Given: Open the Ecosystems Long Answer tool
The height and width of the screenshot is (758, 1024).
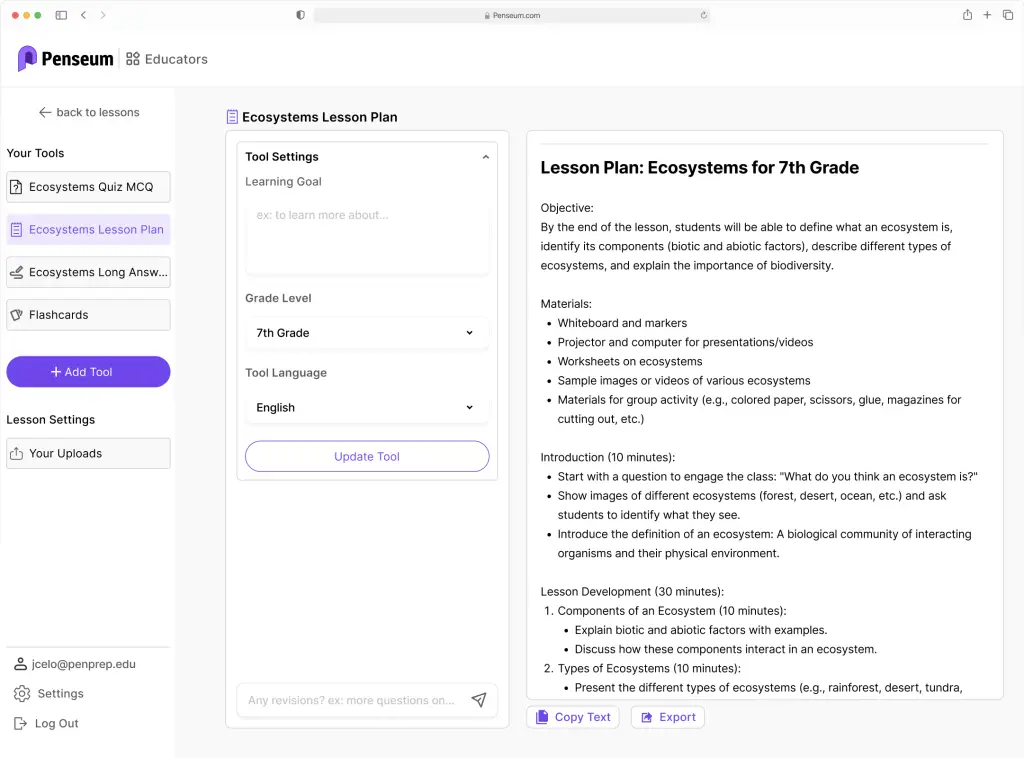Looking at the screenshot, I should pyautogui.click(x=88, y=272).
